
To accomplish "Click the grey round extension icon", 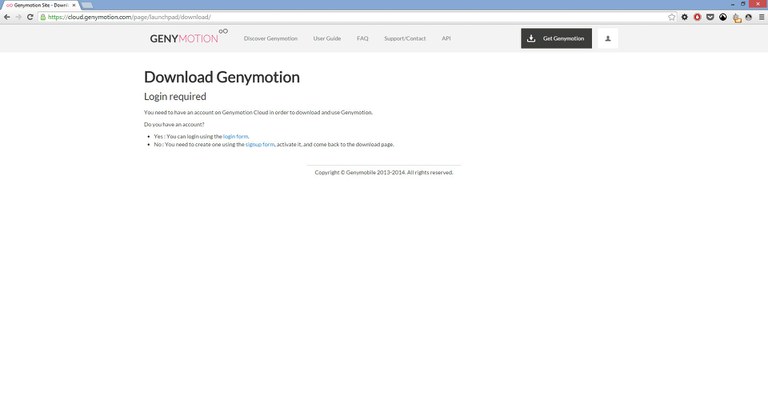I will pos(748,17).
